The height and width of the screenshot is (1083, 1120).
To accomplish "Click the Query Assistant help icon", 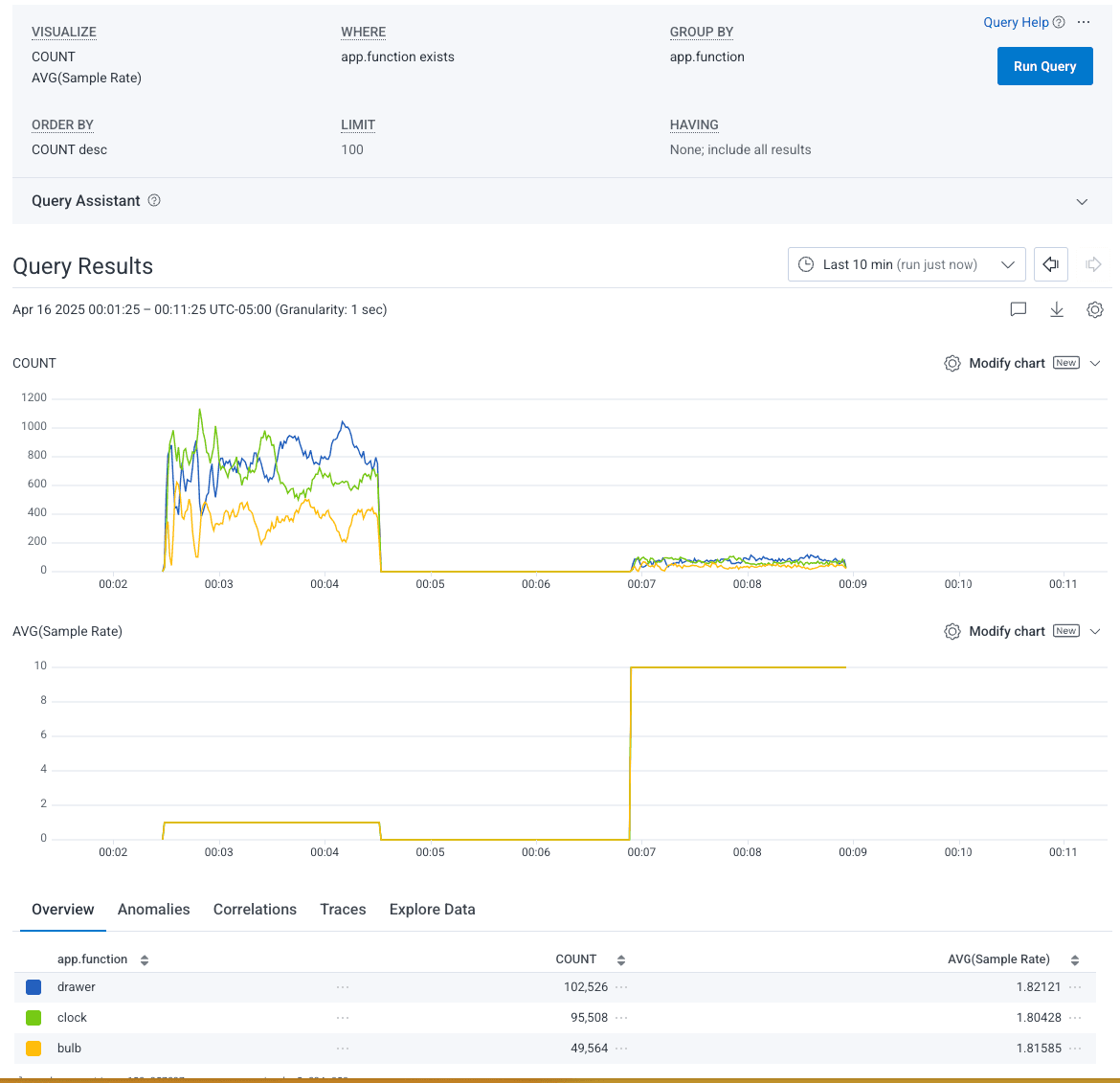I will 154,200.
